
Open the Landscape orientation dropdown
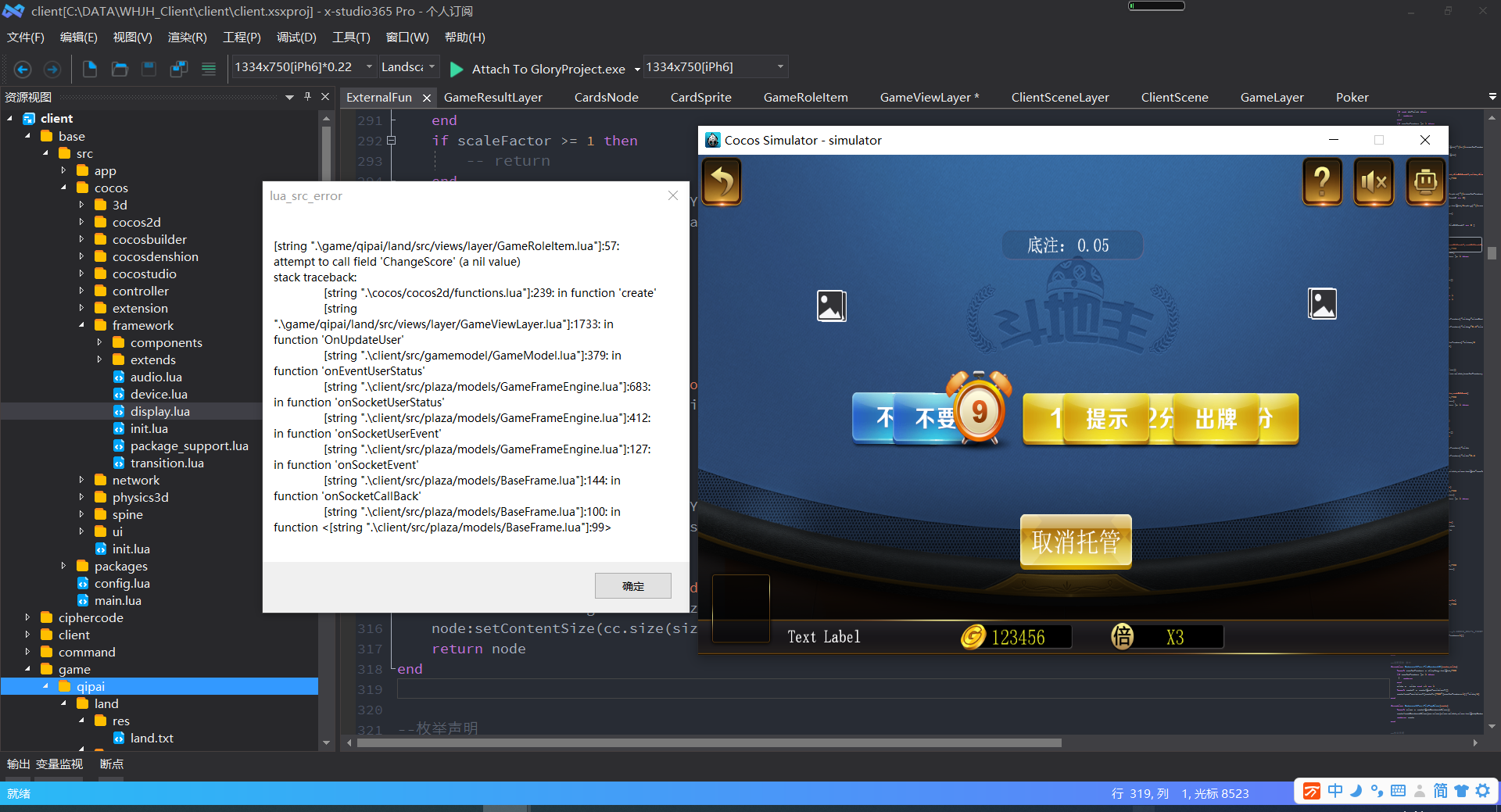click(x=432, y=67)
